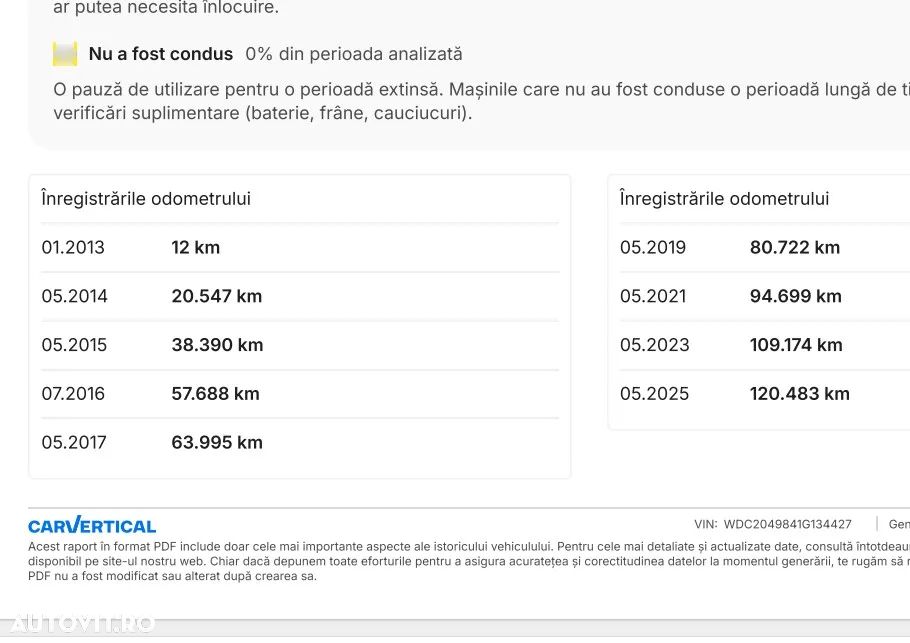Click '0% din perioada analizată' text
Image resolution: width=910 pixels, height=643 pixels.
tap(354, 54)
